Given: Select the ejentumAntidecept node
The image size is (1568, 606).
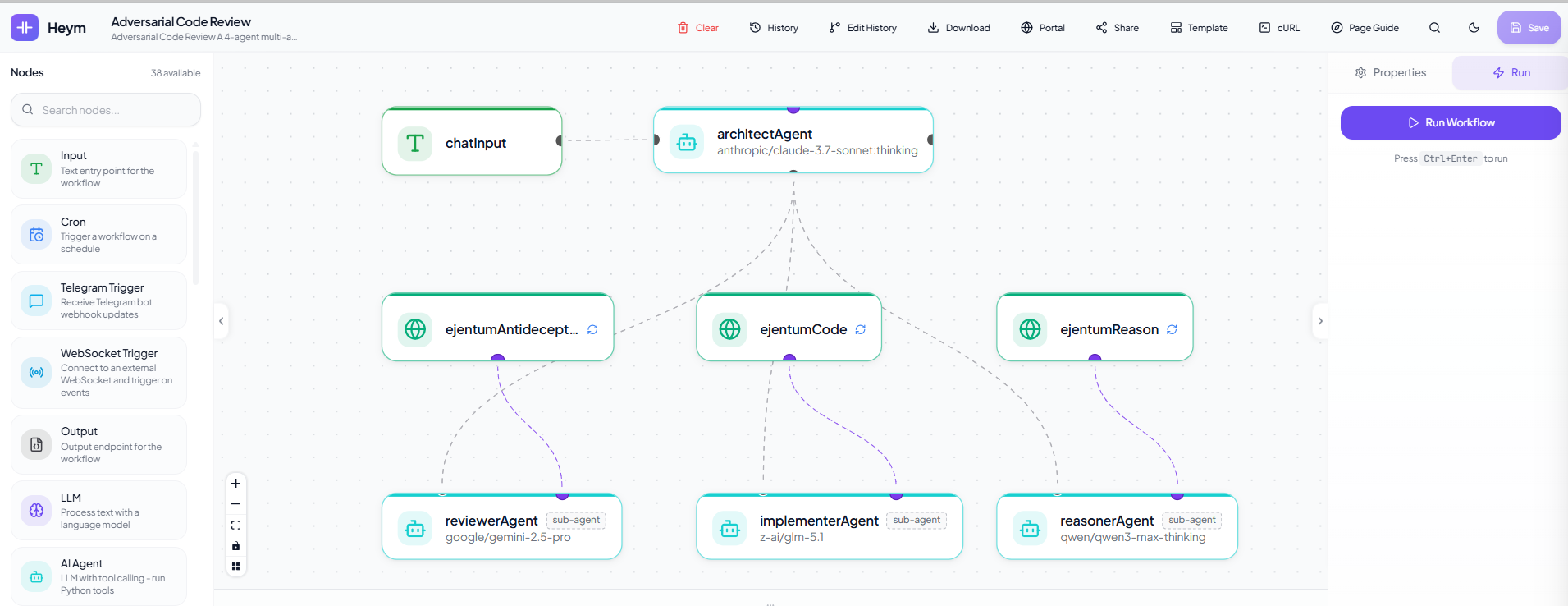Looking at the screenshot, I should pos(498,328).
